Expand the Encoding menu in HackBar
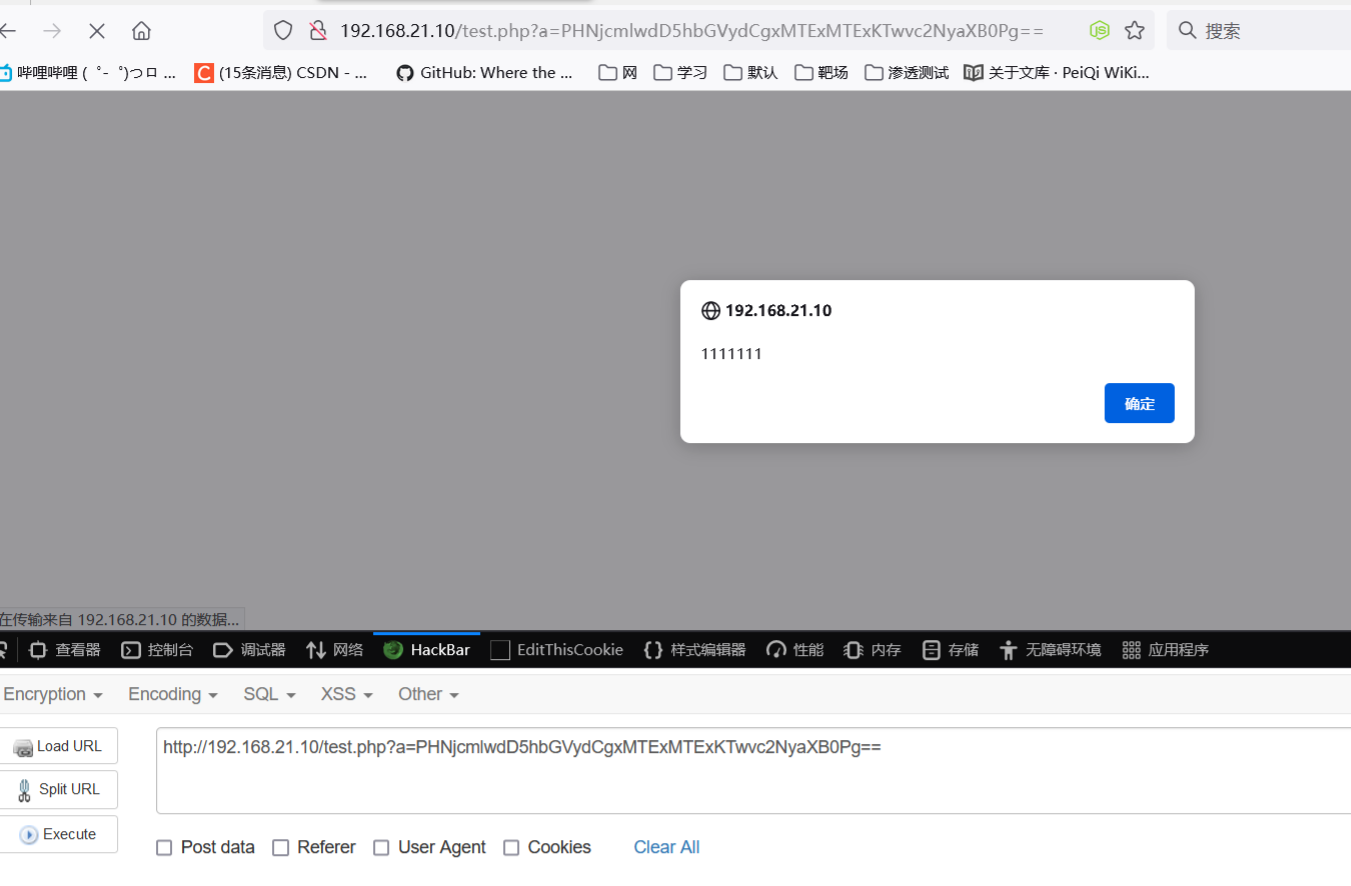Image resolution: width=1351 pixels, height=886 pixels. click(x=172, y=693)
